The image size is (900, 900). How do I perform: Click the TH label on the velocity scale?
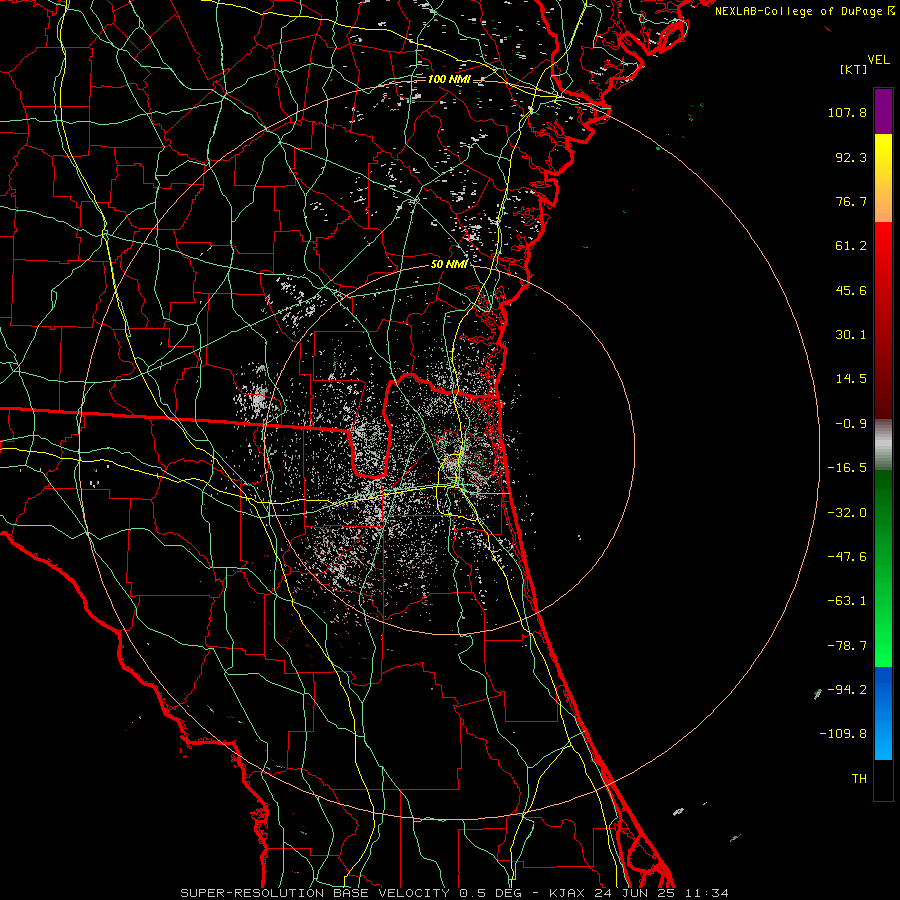click(x=859, y=779)
